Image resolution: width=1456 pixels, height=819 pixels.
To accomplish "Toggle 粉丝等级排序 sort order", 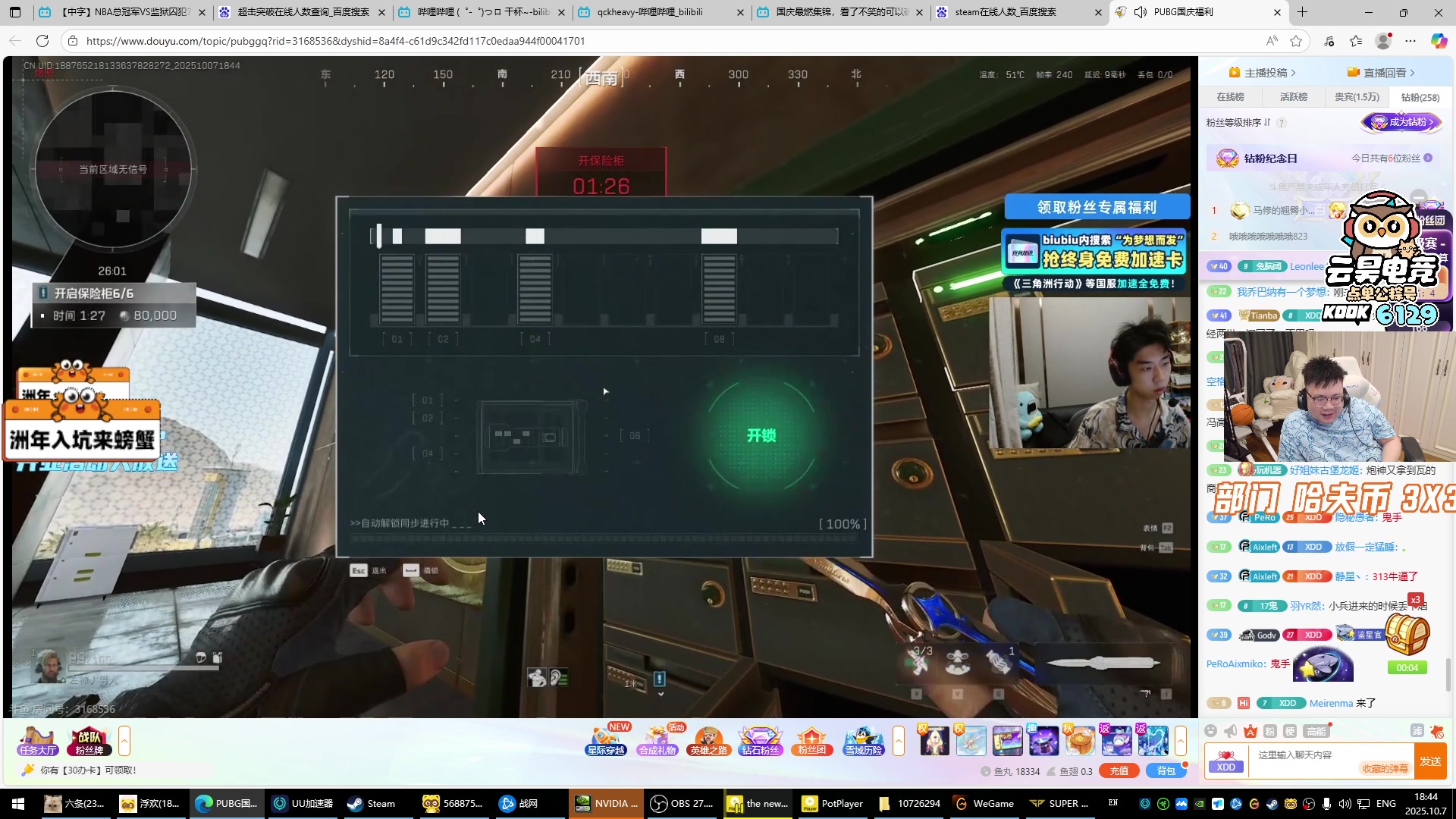I will 1267,122.
